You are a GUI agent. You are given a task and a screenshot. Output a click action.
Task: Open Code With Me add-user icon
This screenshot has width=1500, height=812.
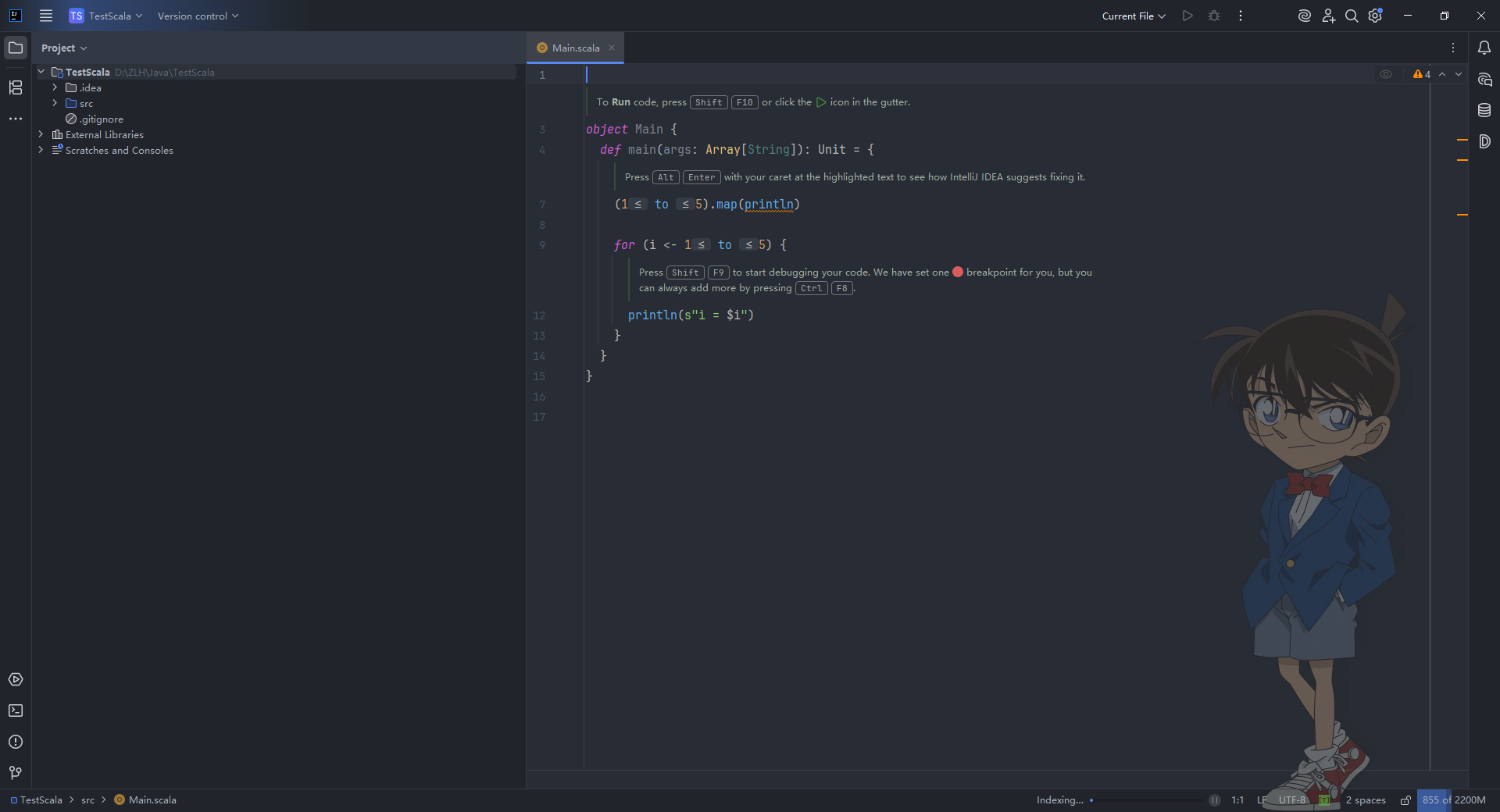1328,16
